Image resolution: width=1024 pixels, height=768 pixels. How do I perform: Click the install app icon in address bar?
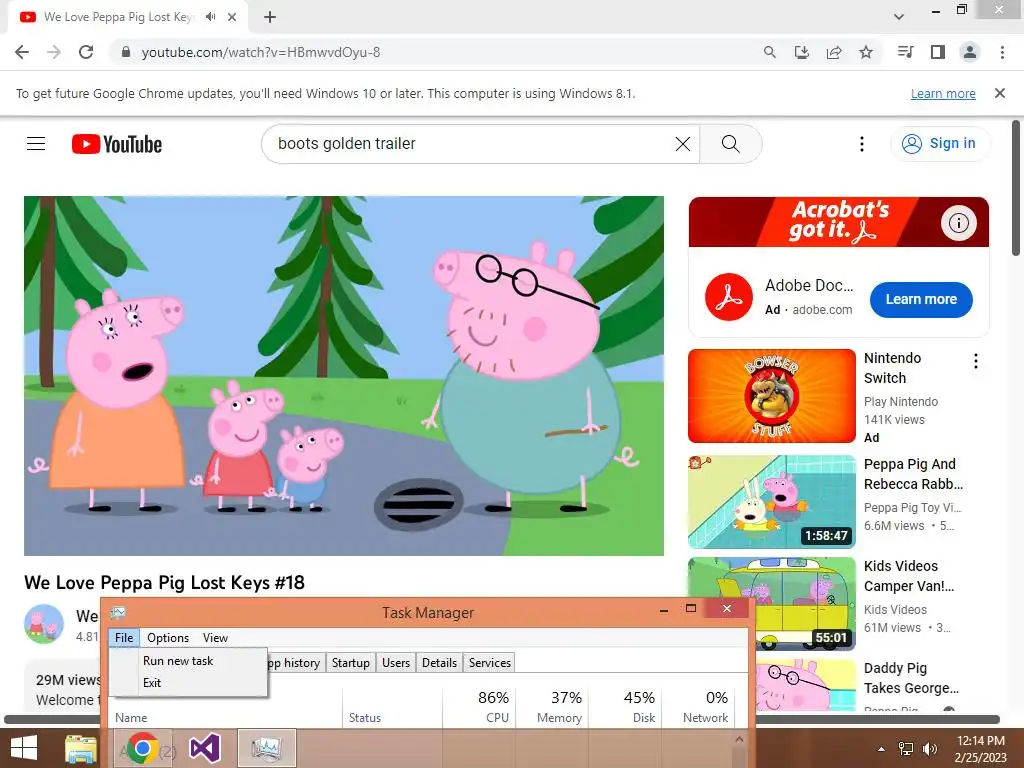point(802,52)
